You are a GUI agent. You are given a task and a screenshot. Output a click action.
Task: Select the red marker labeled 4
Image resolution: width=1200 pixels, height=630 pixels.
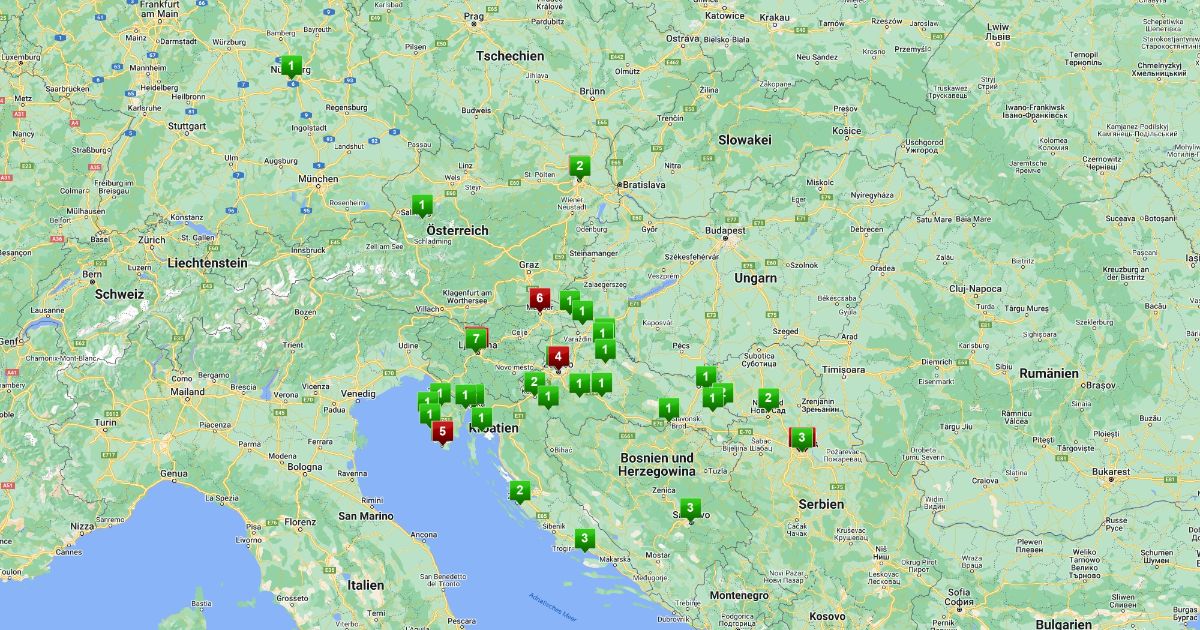(557, 356)
